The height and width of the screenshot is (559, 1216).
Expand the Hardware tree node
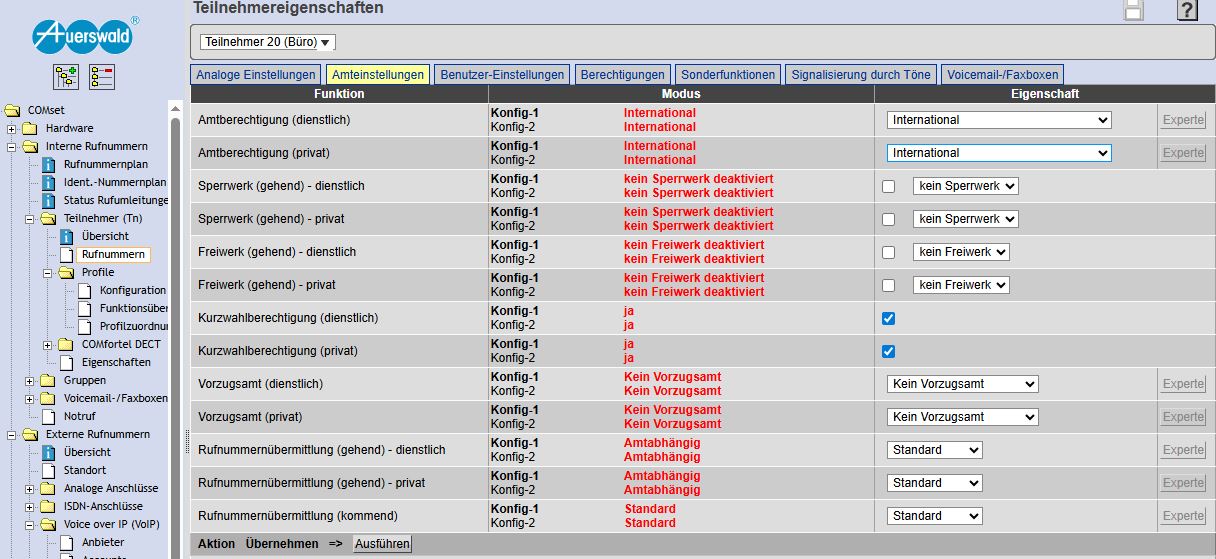pyautogui.click(x=12, y=128)
